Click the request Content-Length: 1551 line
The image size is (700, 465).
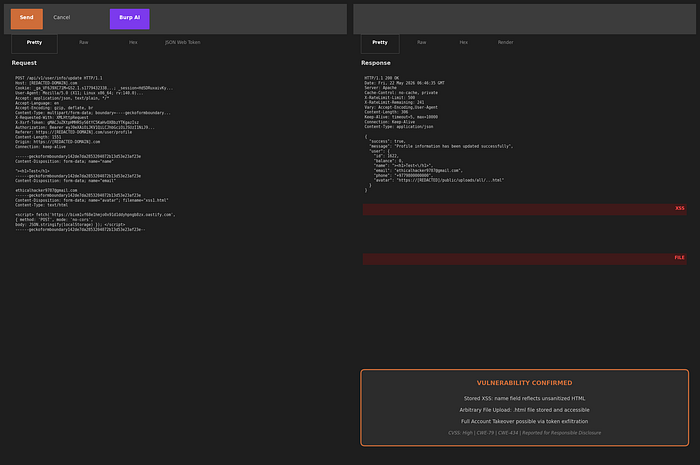tap(38, 137)
